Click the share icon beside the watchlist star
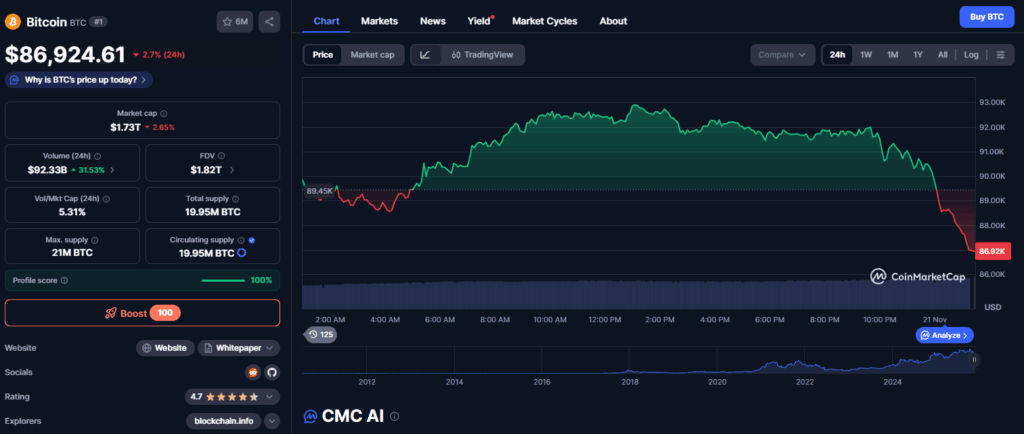Image resolution: width=1024 pixels, height=434 pixels. 269,21
